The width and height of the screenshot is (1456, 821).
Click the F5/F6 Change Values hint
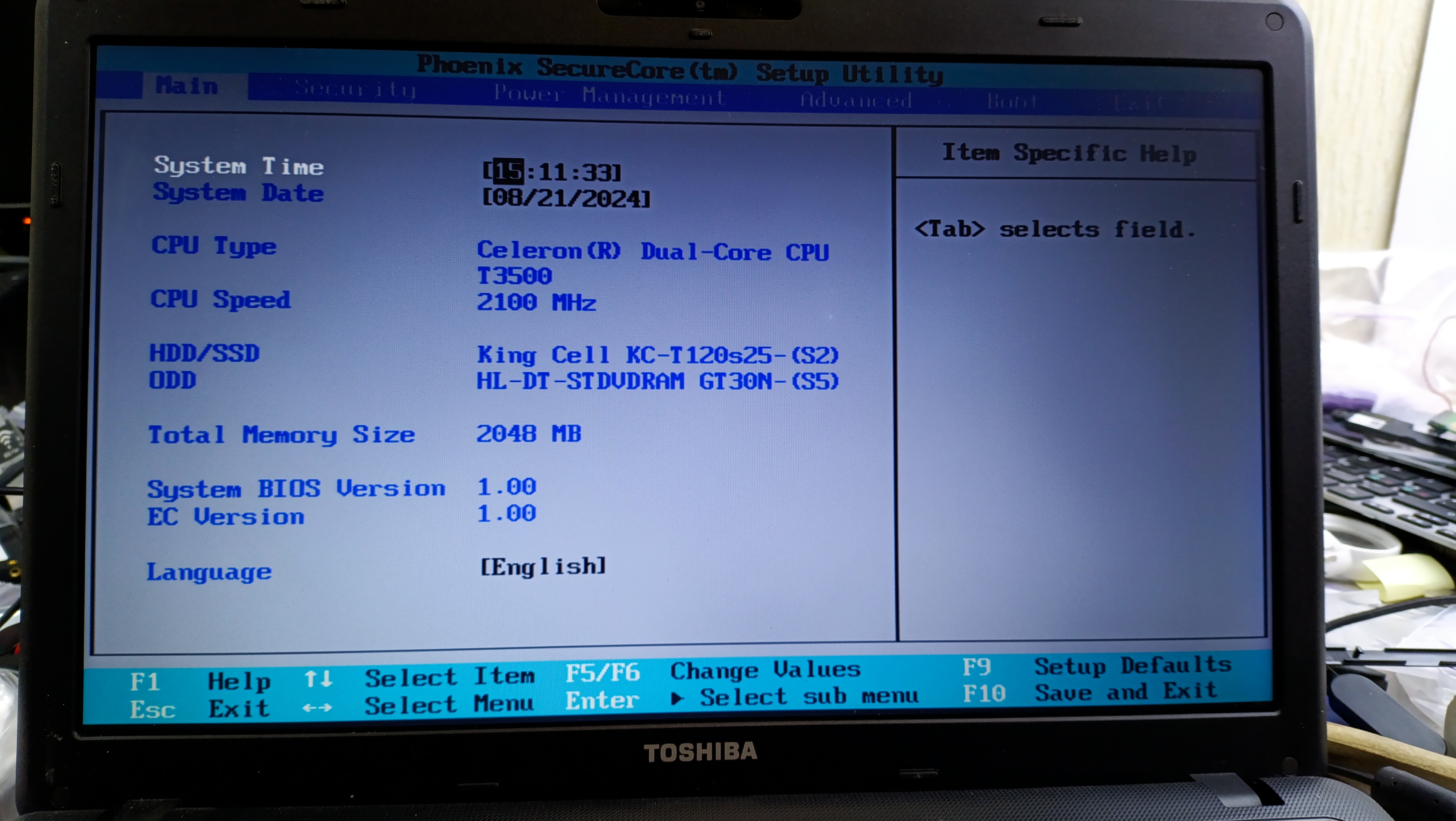pyautogui.click(x=713, y=671)
